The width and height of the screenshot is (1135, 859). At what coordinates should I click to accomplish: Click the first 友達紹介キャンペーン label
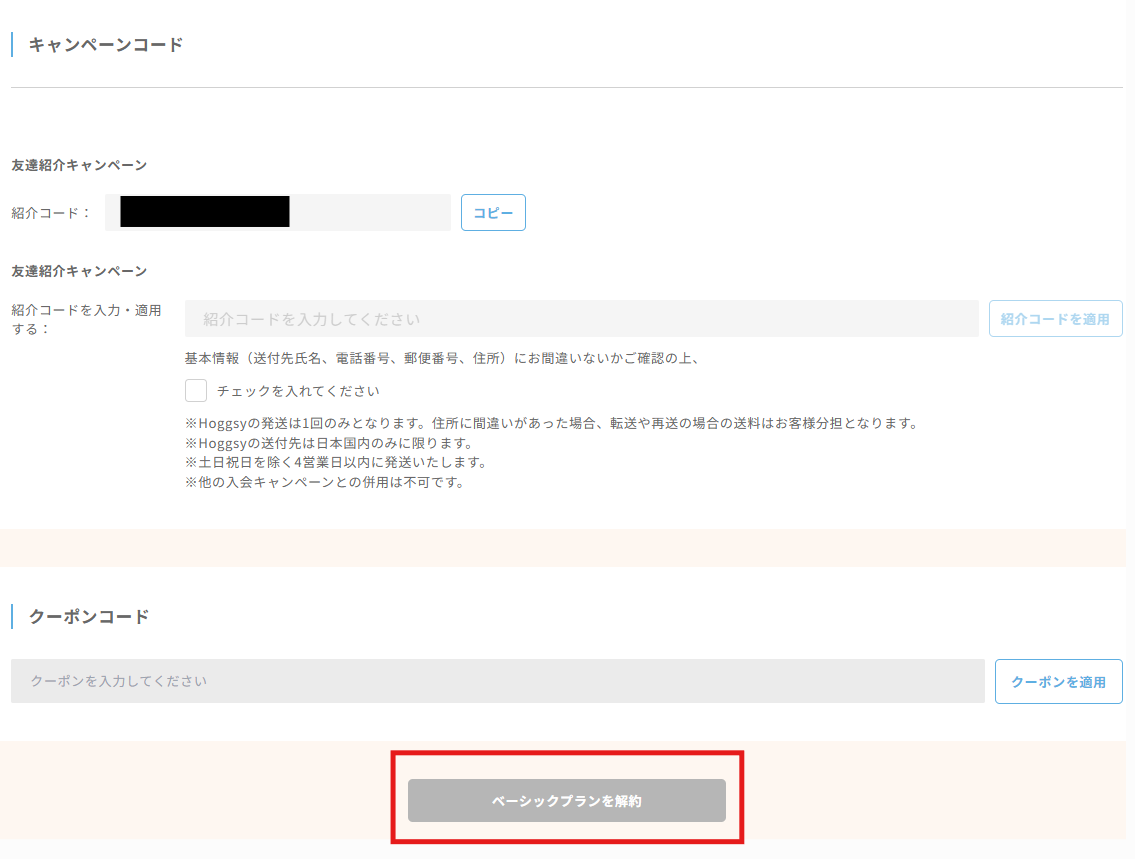point(79,165)
